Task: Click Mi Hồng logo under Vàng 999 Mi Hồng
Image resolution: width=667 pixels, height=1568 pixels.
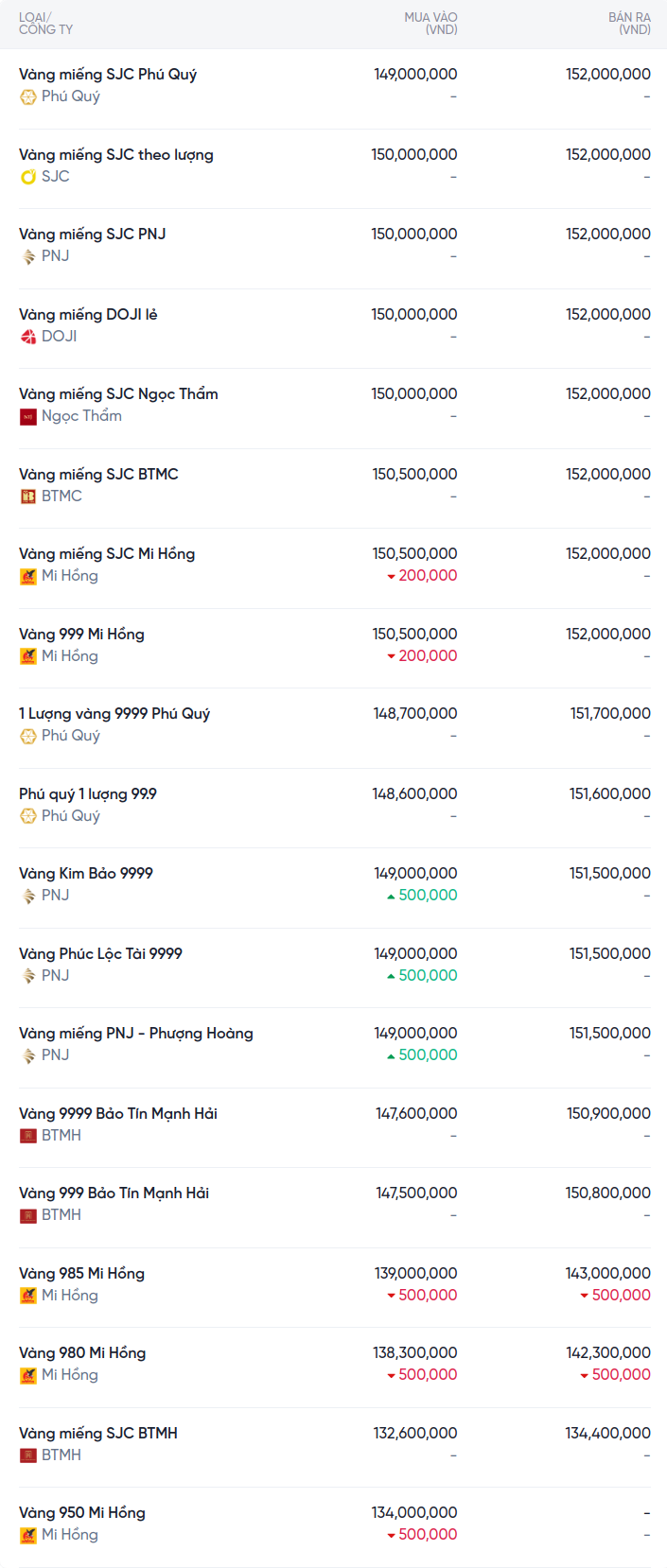Action: [28, 656]
